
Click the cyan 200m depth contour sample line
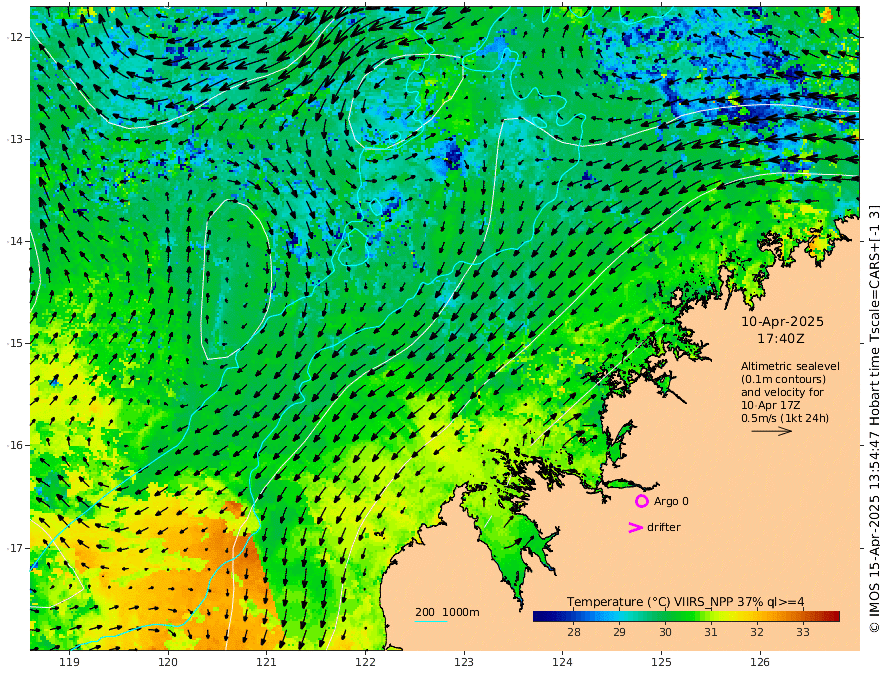431,621
